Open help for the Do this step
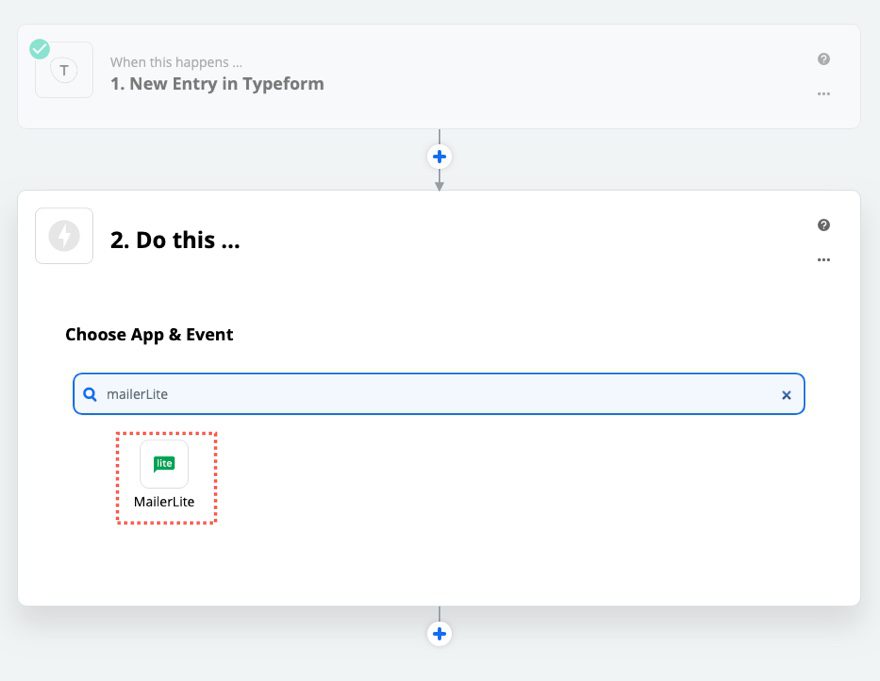The height and width of the screenshot is (681, 880). [823, 224]
